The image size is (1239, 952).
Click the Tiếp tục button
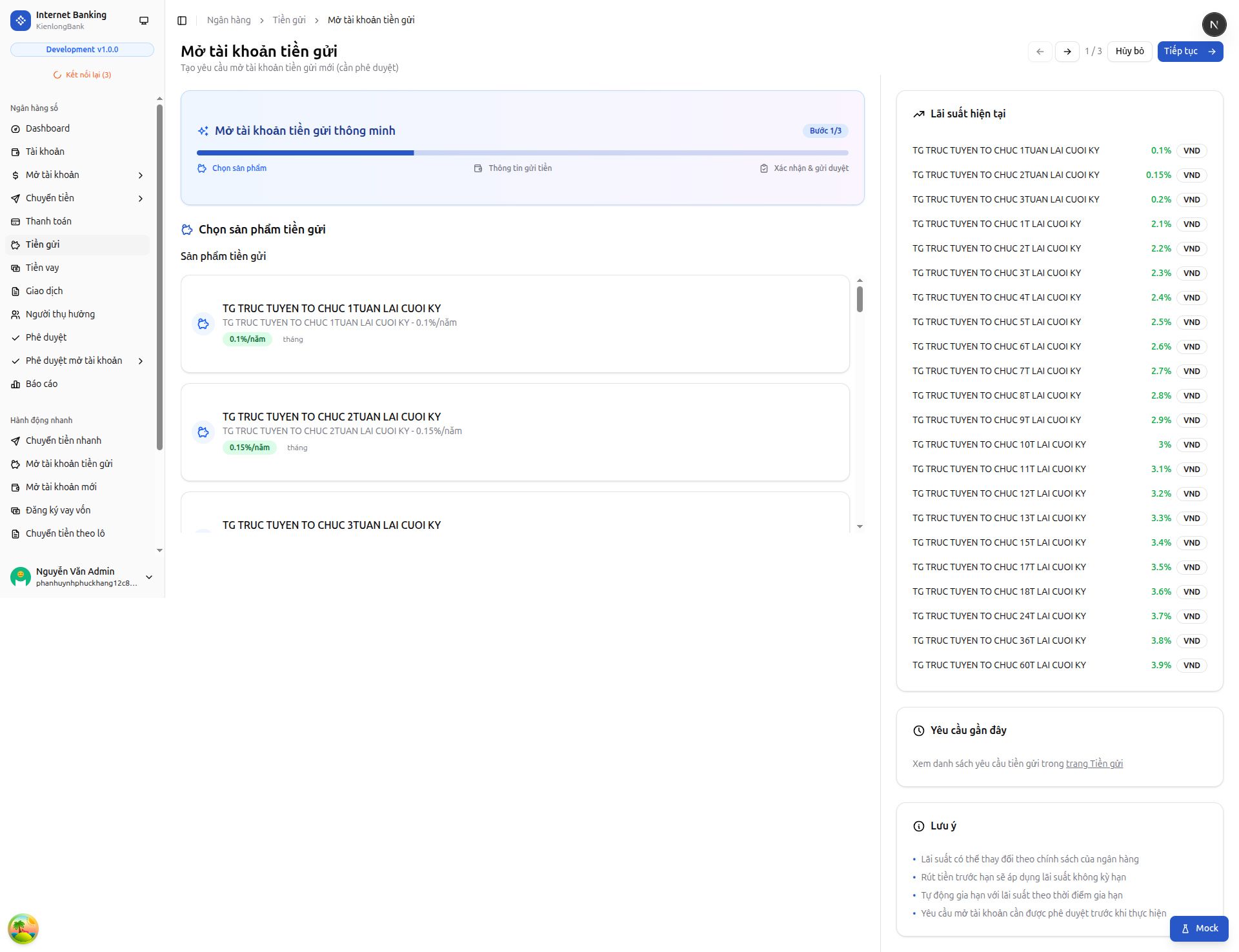click(x=1190, y=52)
